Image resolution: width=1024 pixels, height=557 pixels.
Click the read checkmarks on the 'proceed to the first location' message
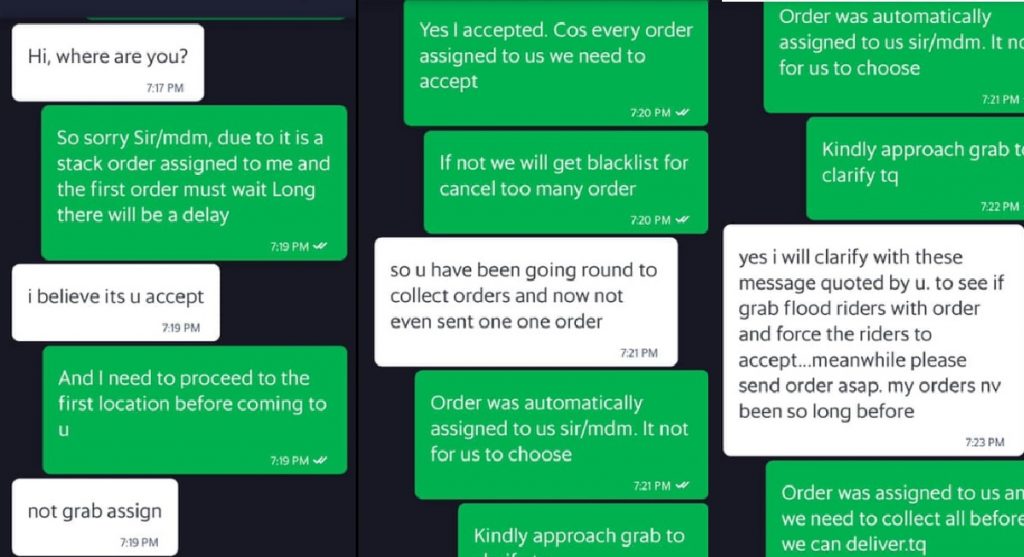pos(320,460)
